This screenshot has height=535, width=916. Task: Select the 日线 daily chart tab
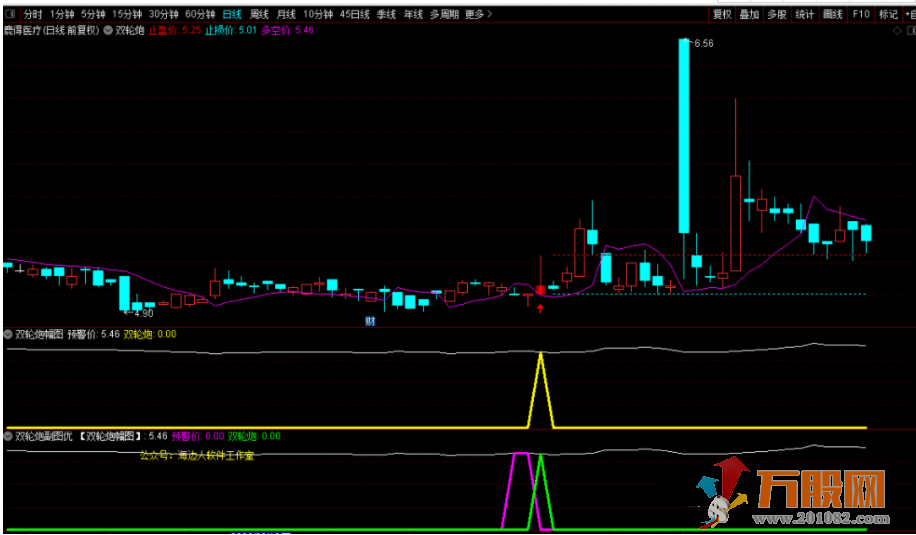pyautogui.click(x=232, y=14)
